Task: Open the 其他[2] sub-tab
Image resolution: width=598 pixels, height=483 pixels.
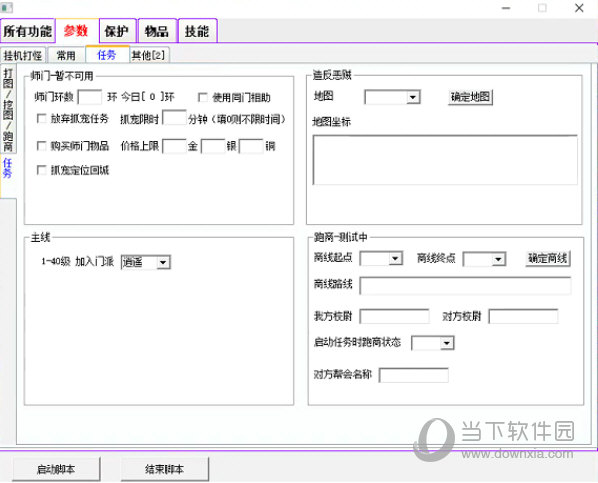Action: [x=149, y=56]
